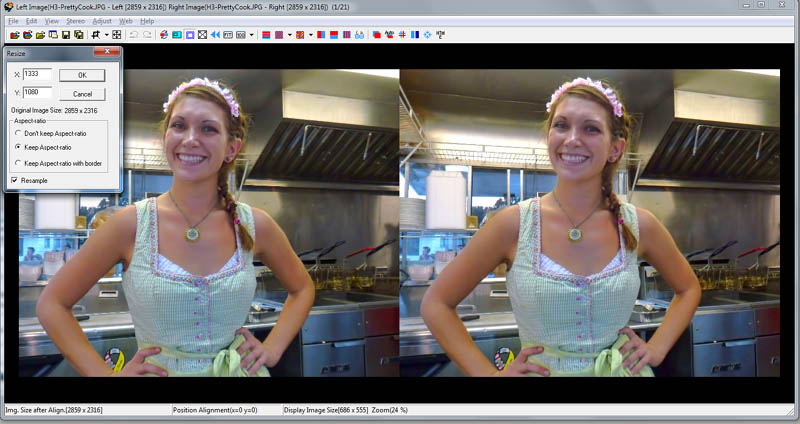Open dropdown arrow next to side-by-side icon

click(251, 34)
